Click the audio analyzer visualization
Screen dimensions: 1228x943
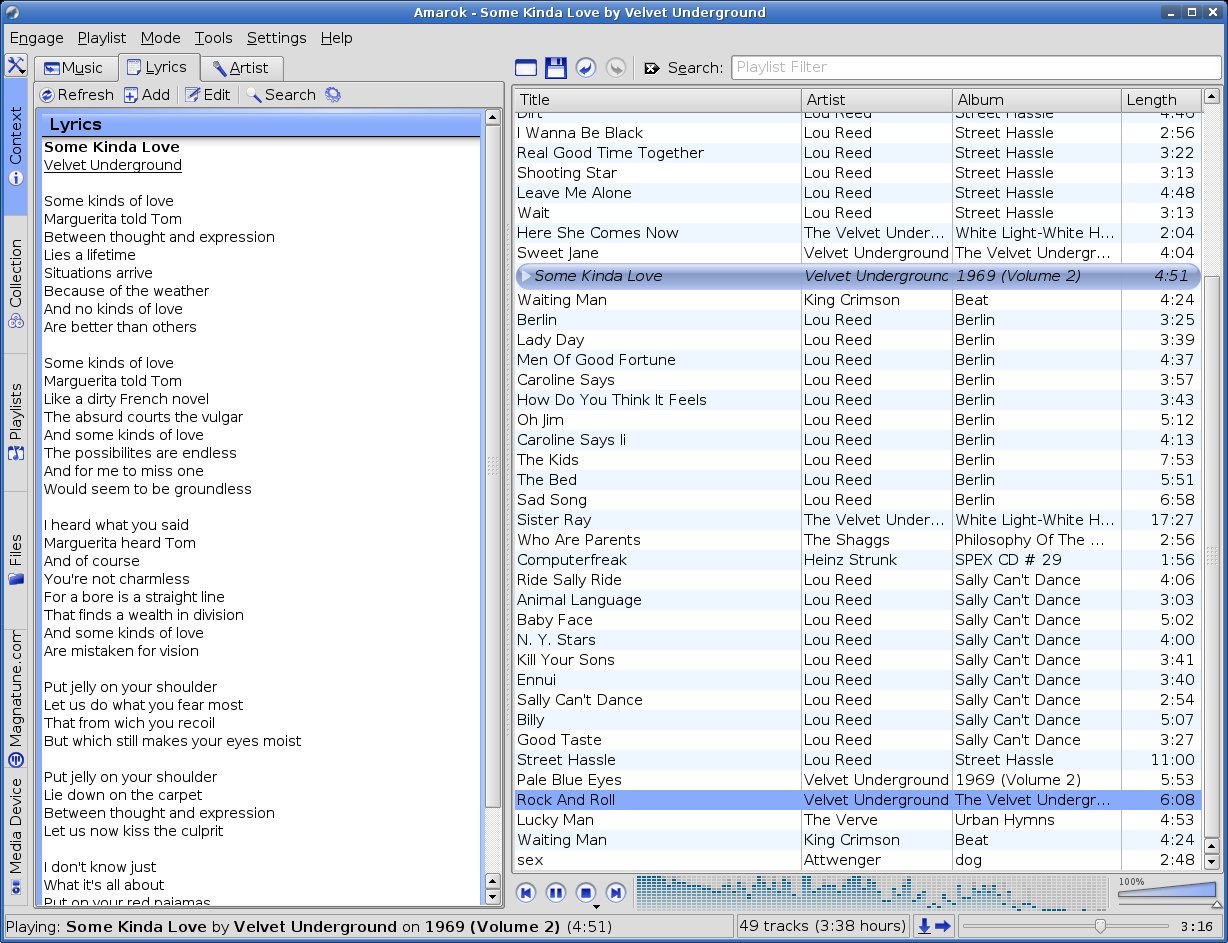click(872, 893)
